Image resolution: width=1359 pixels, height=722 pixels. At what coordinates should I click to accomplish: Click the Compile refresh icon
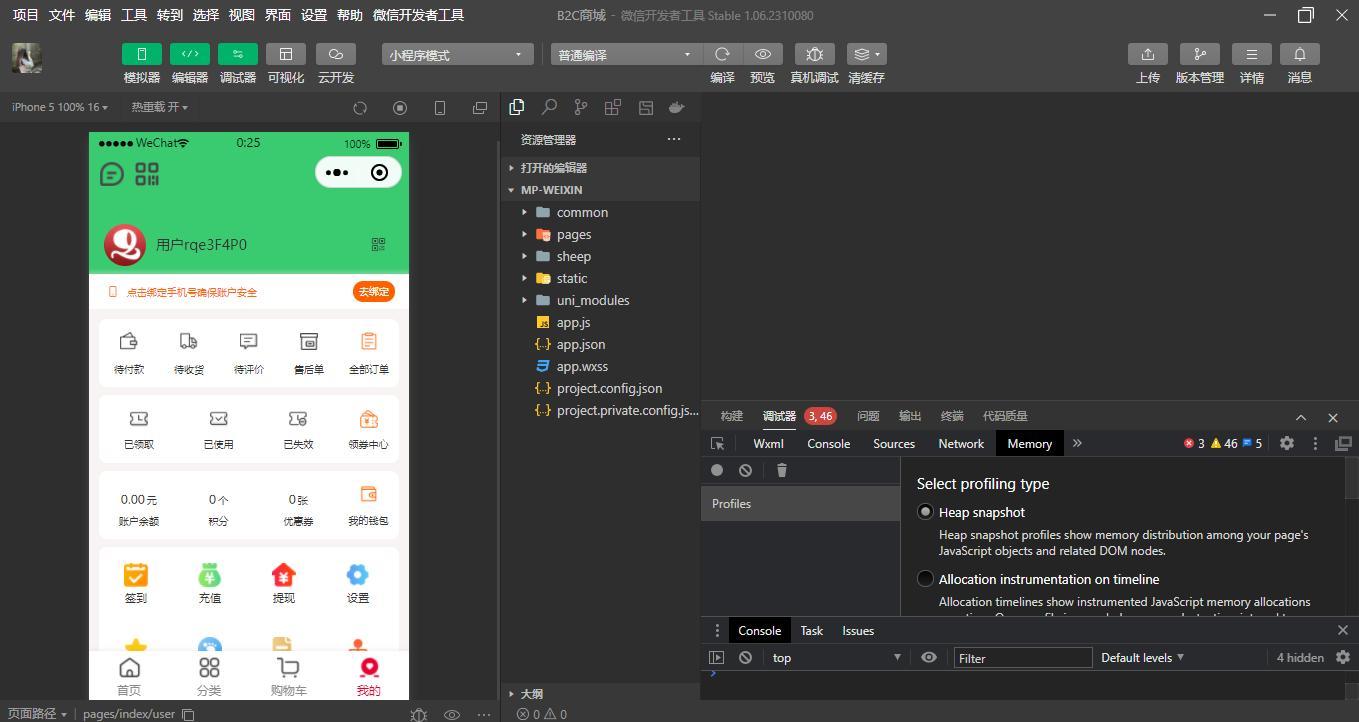click(722, 54)
